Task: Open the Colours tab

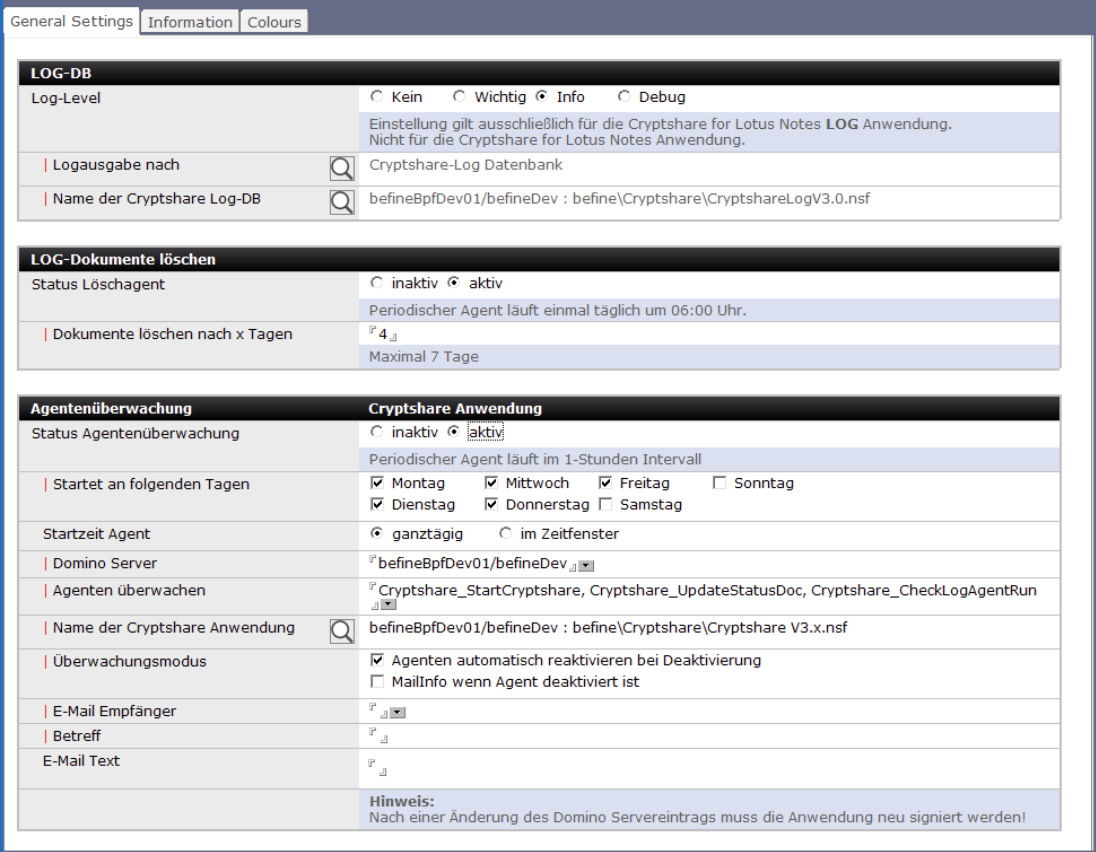Action: [x=274, y=22]
